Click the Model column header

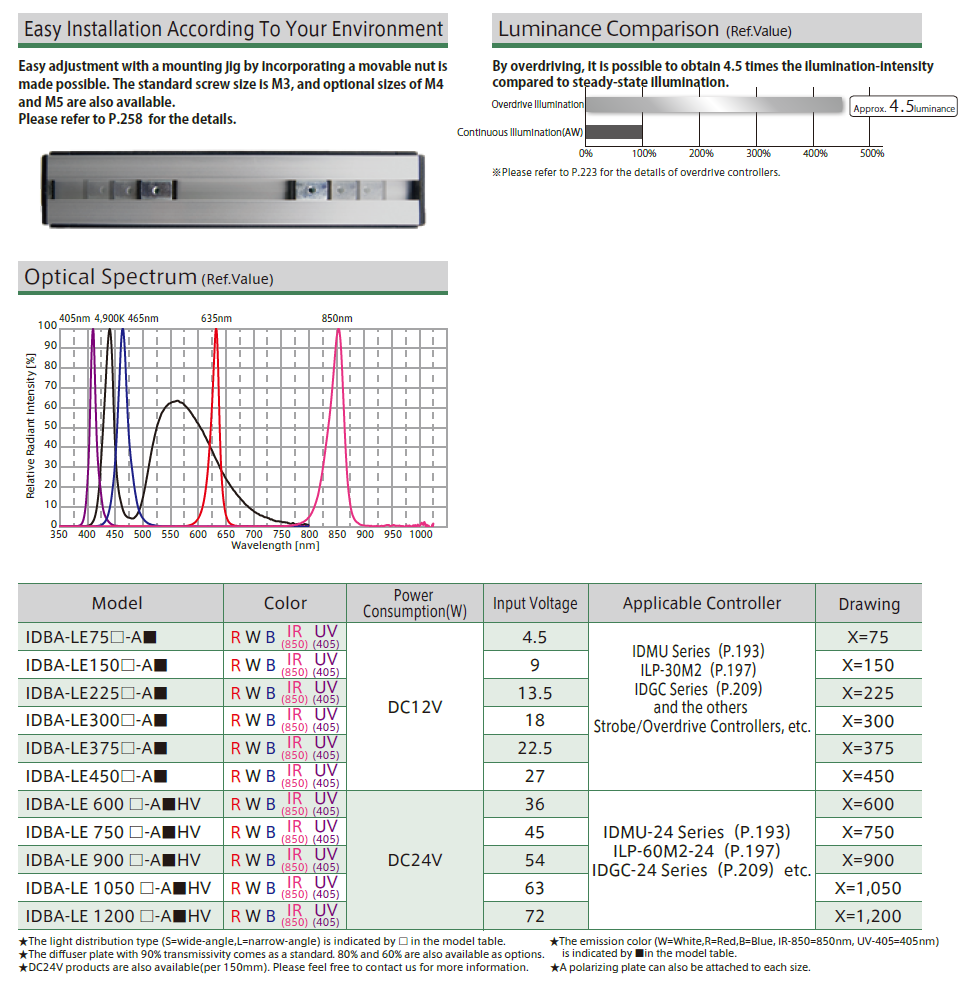point(121,603)
